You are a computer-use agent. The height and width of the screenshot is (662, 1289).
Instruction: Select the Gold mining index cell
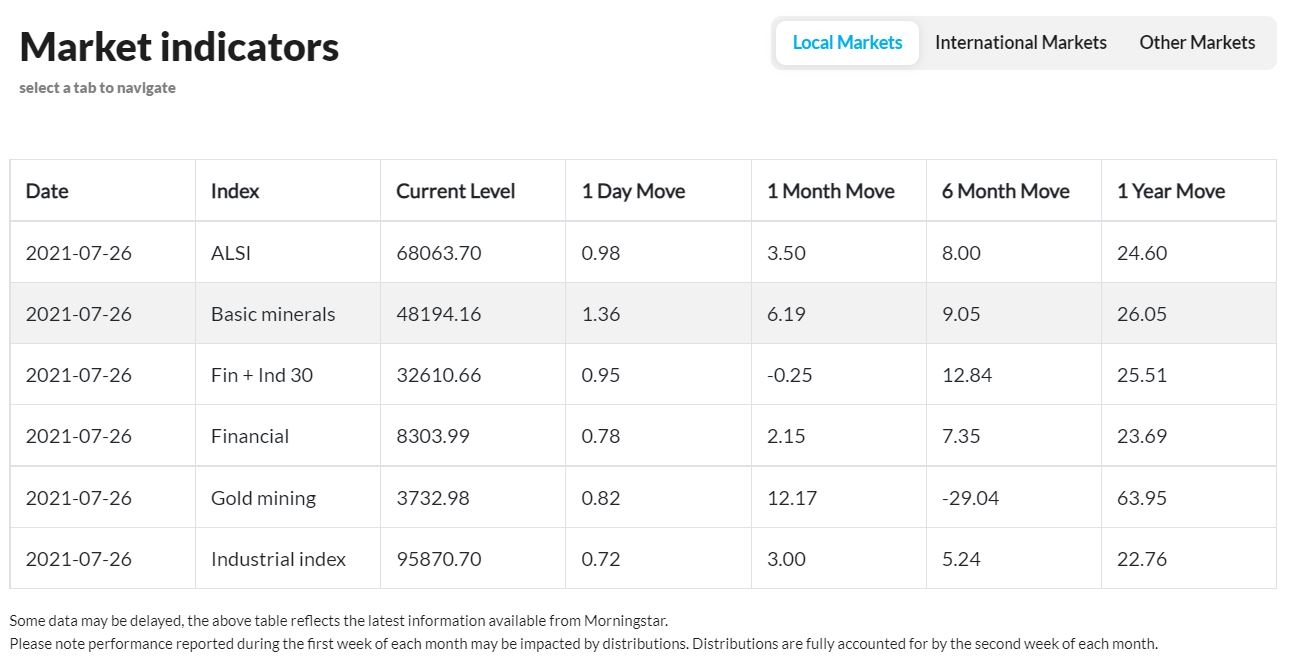click(288, 498)
